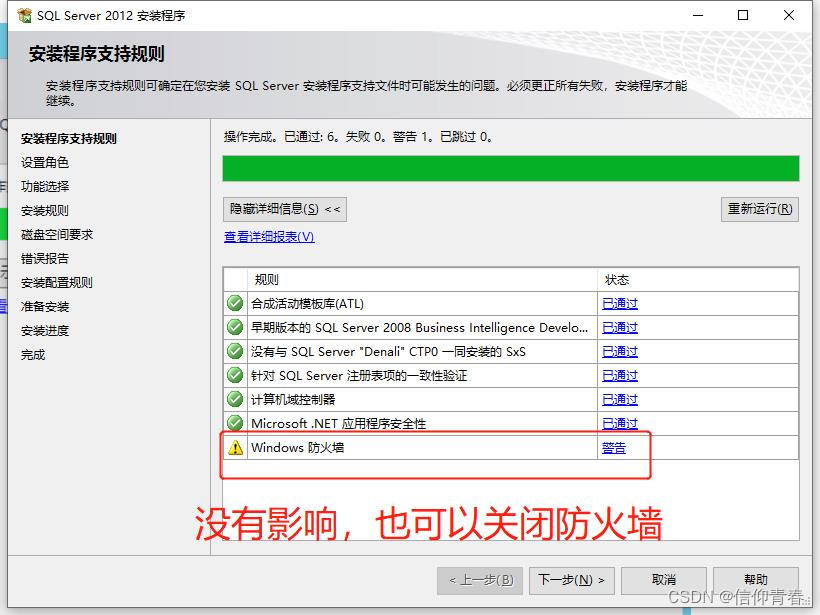Image resolution: width=820 pixels, height=615 pixels.
Task: Open 已通过 link for Microsoft .NET 应用程序安全性
Action: pyautogui.click(x=620, y=423)
